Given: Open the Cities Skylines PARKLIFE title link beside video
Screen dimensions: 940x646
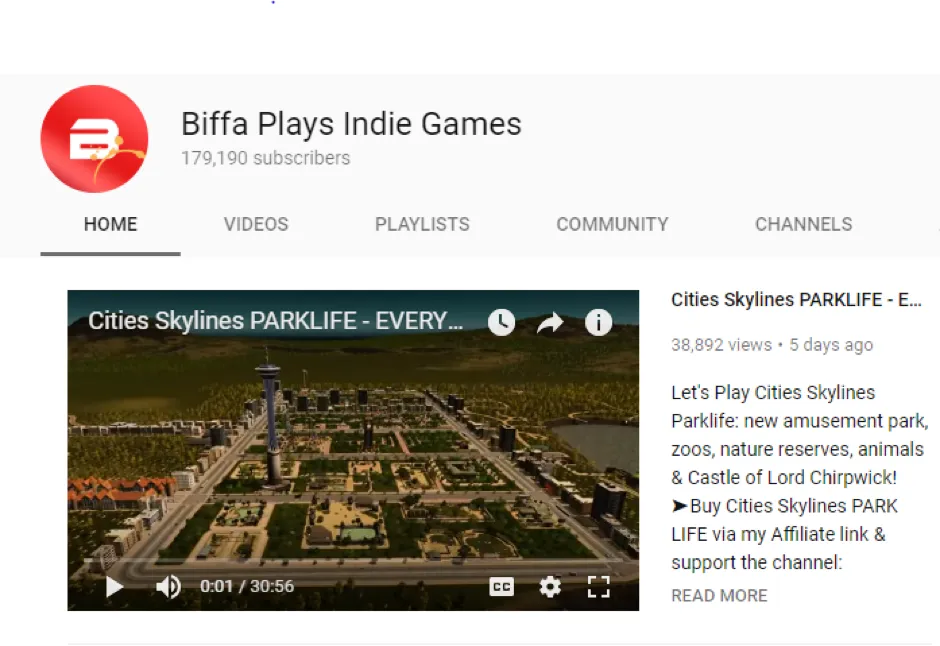Looking at the screenshot, I should [796, 299].
